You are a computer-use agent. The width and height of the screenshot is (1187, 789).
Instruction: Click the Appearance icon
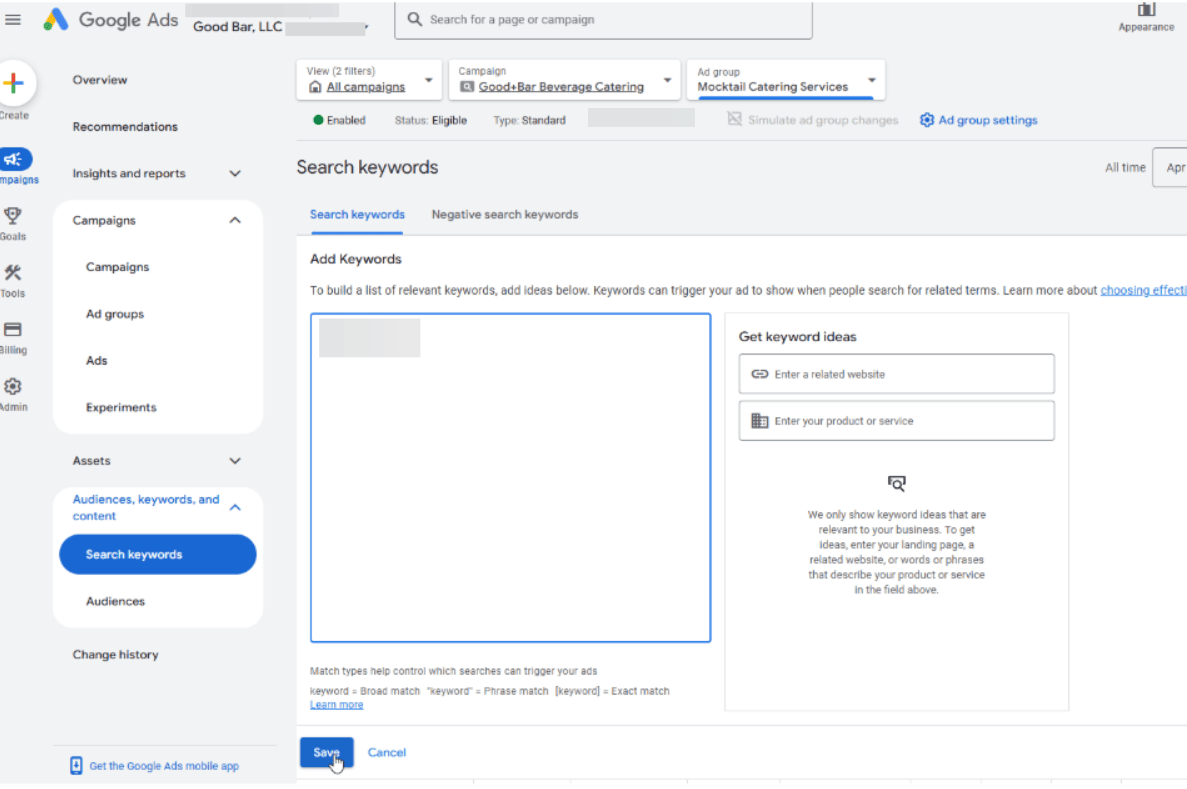[x=1146, y=11]
